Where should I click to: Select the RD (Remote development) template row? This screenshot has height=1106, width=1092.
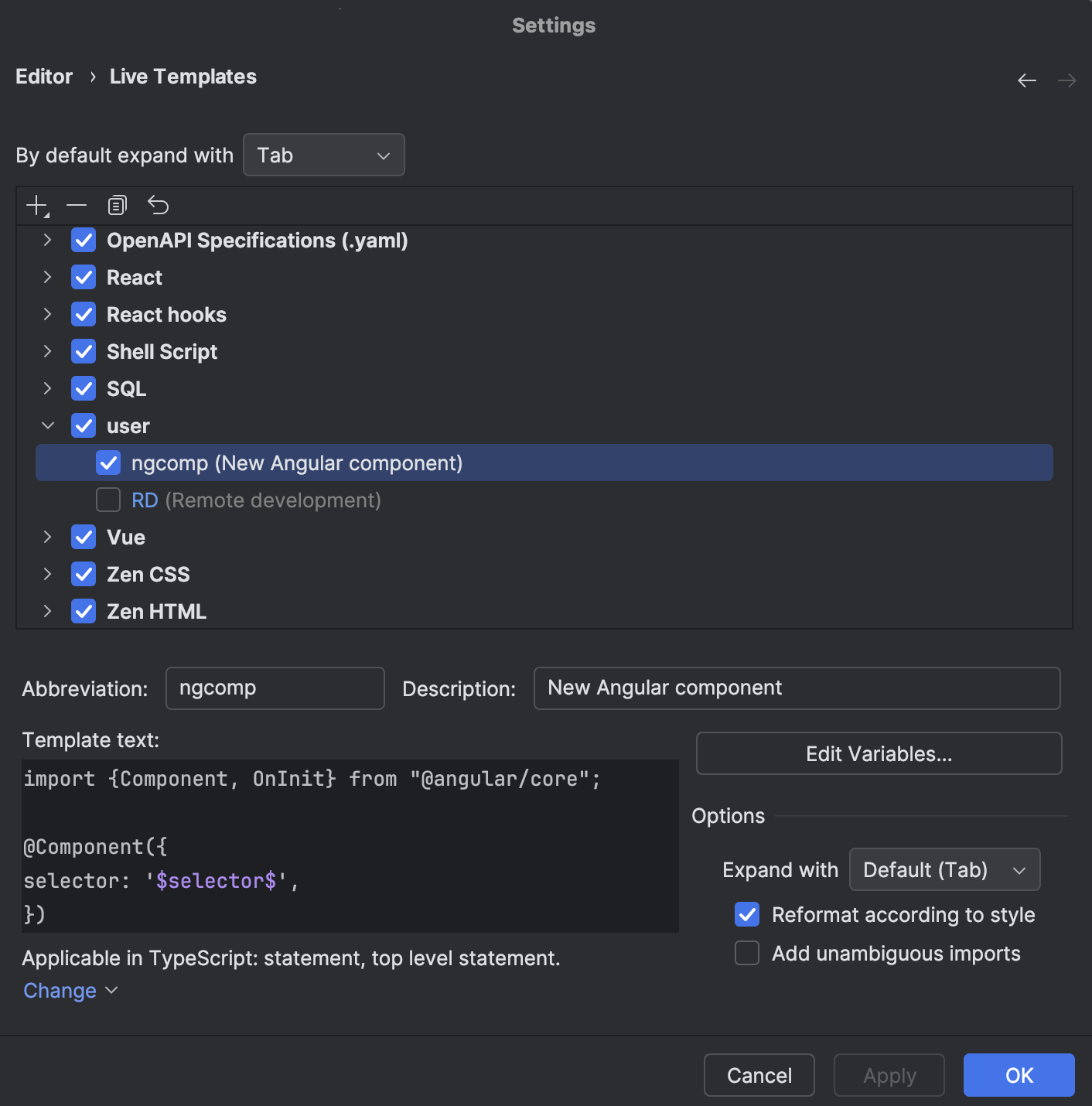(x=544, y=500)
